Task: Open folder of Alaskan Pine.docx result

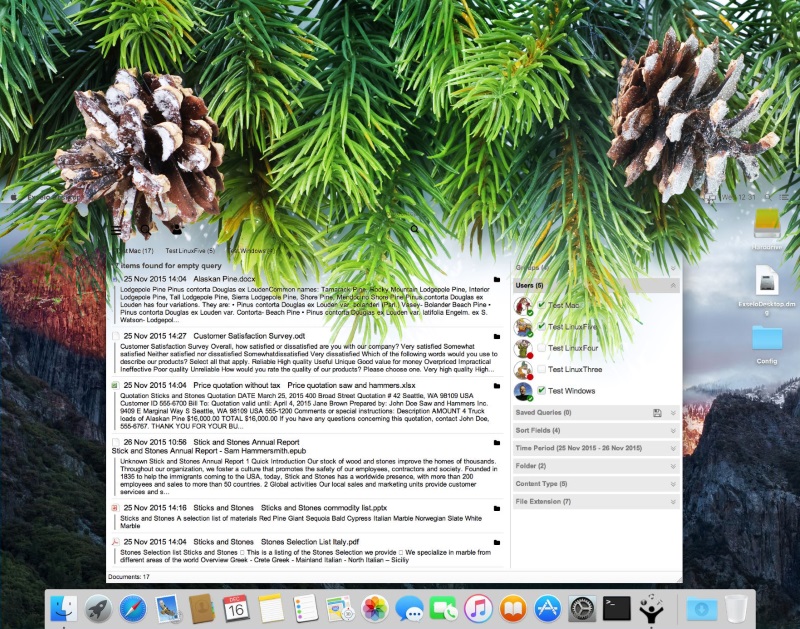Action: 497,280
